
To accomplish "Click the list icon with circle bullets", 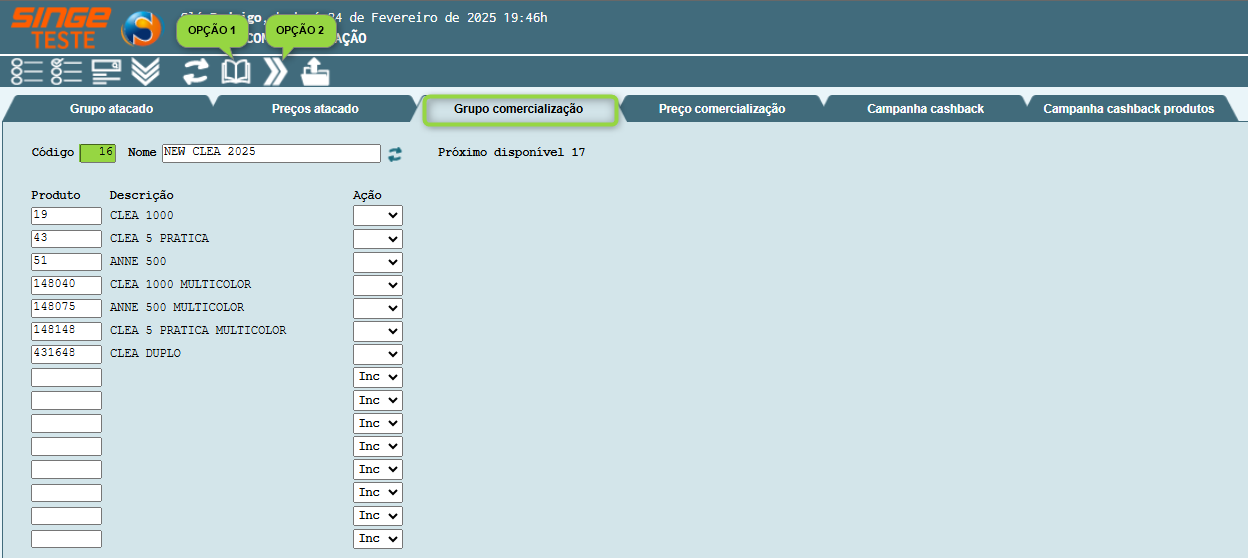I will [x=26, y=71].
